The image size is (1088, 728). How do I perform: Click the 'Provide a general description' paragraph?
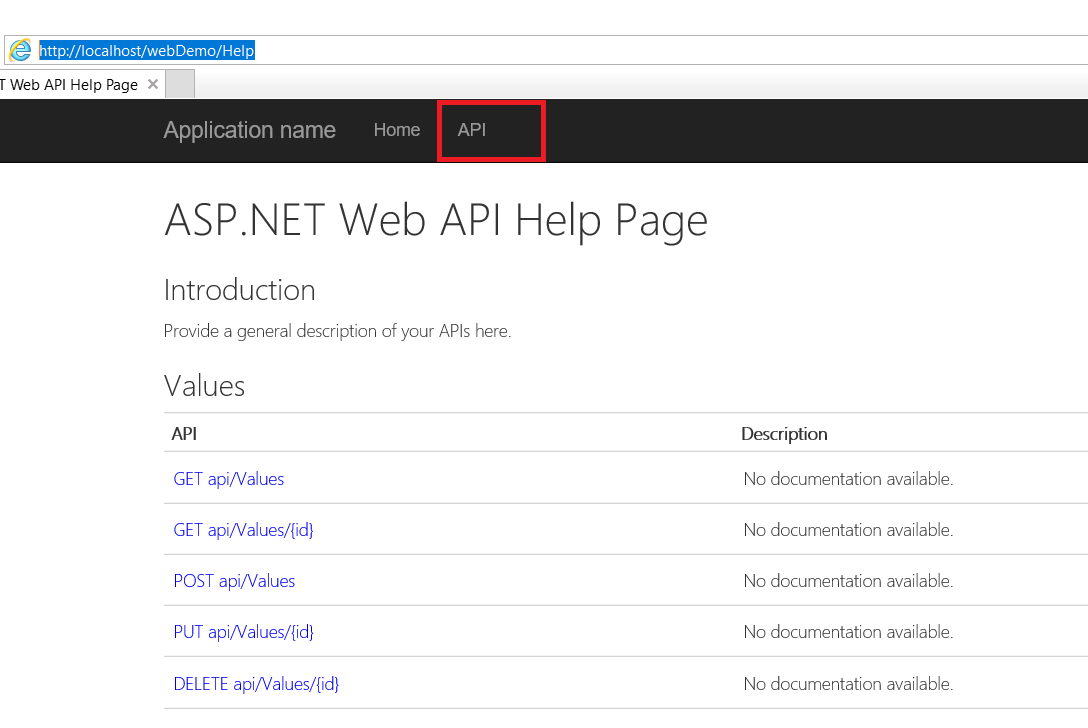337,331
